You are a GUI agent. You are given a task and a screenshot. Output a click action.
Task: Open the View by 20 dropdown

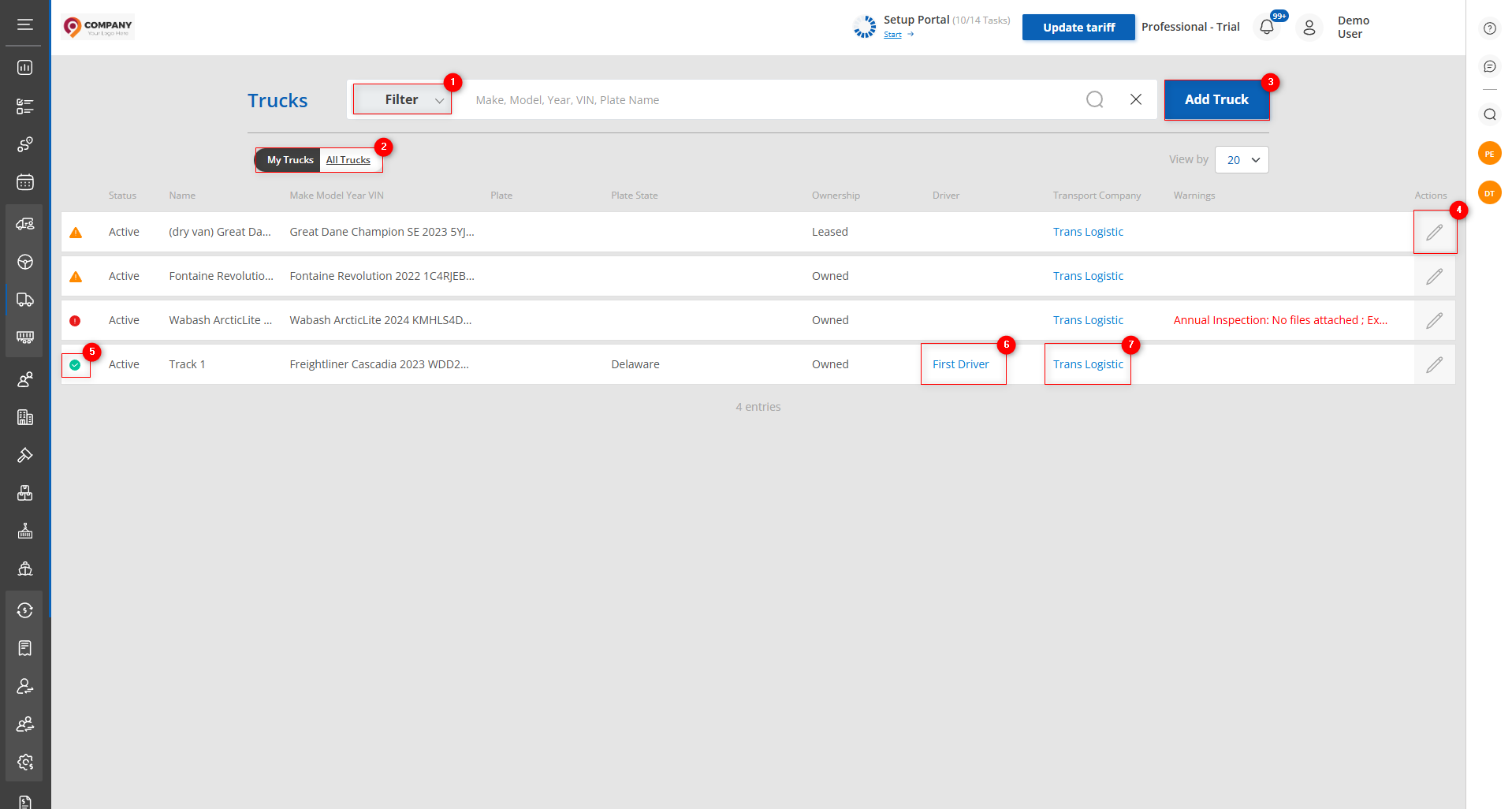[x=1242, y=160]
